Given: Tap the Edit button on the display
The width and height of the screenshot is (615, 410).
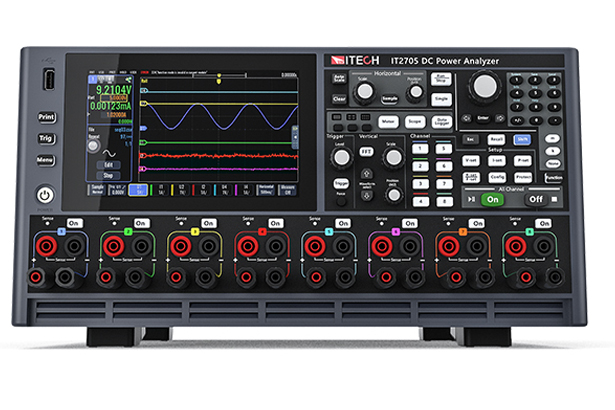Looking at the screenshot, I should point(108,165).
